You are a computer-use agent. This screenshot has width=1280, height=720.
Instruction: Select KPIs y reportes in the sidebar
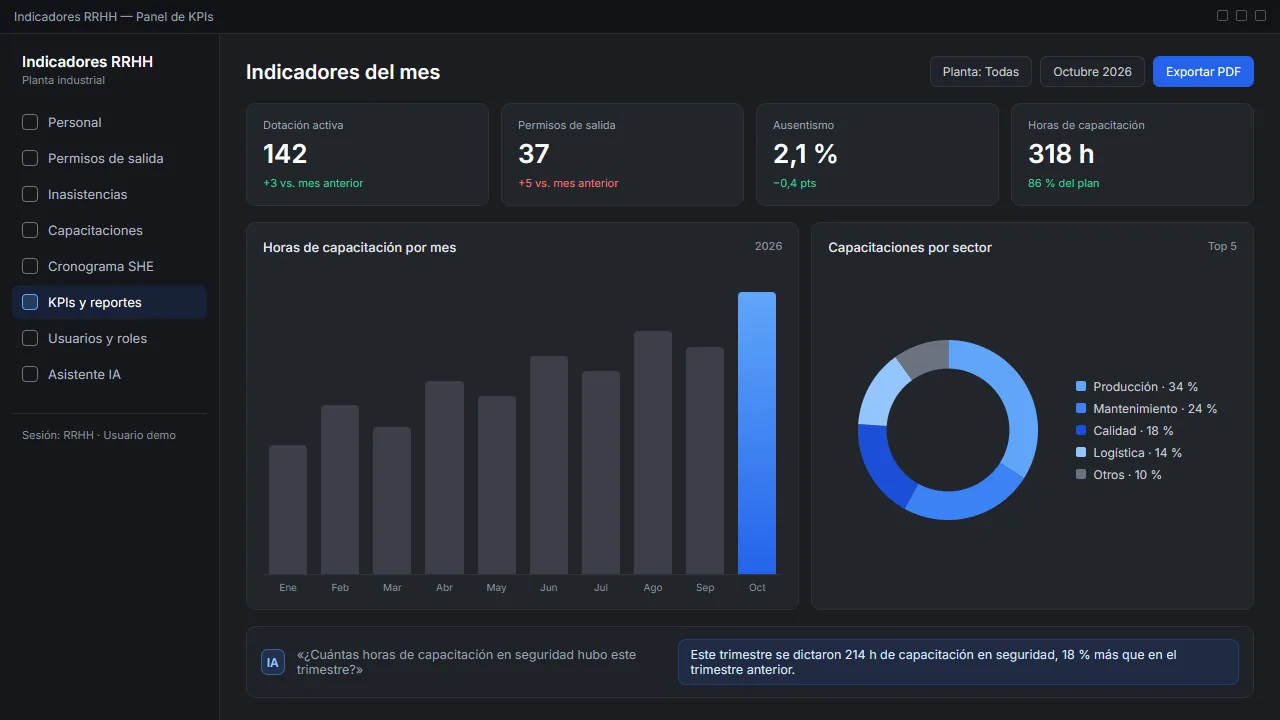109,302
